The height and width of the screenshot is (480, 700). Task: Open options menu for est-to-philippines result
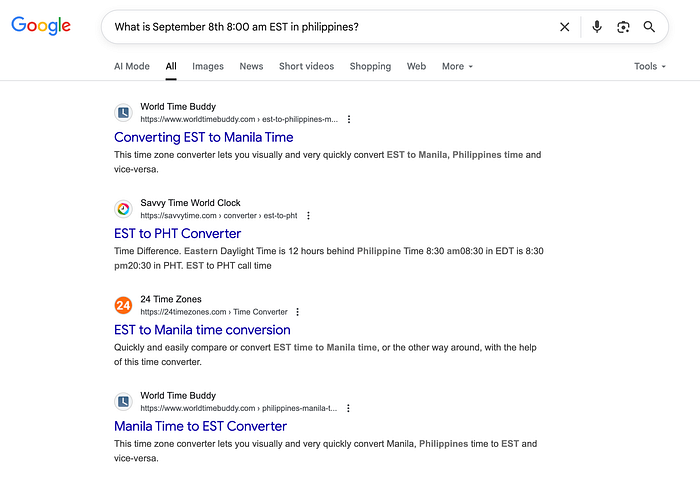tap(349, 119)
